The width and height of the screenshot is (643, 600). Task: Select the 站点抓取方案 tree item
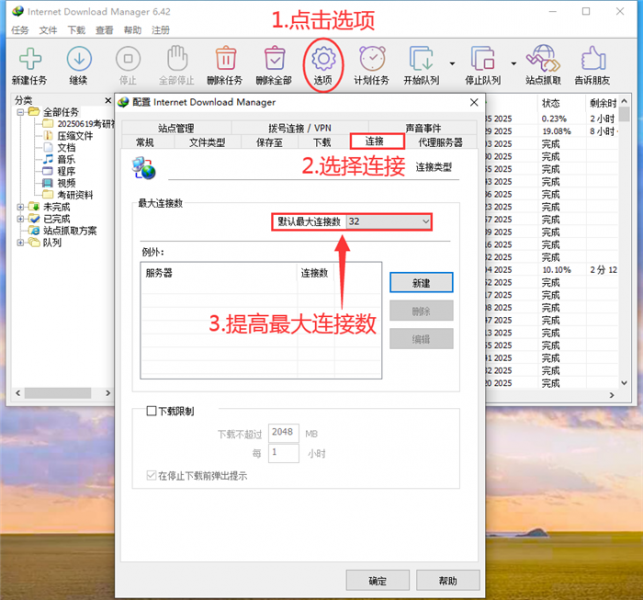click(x=70, y=230)
